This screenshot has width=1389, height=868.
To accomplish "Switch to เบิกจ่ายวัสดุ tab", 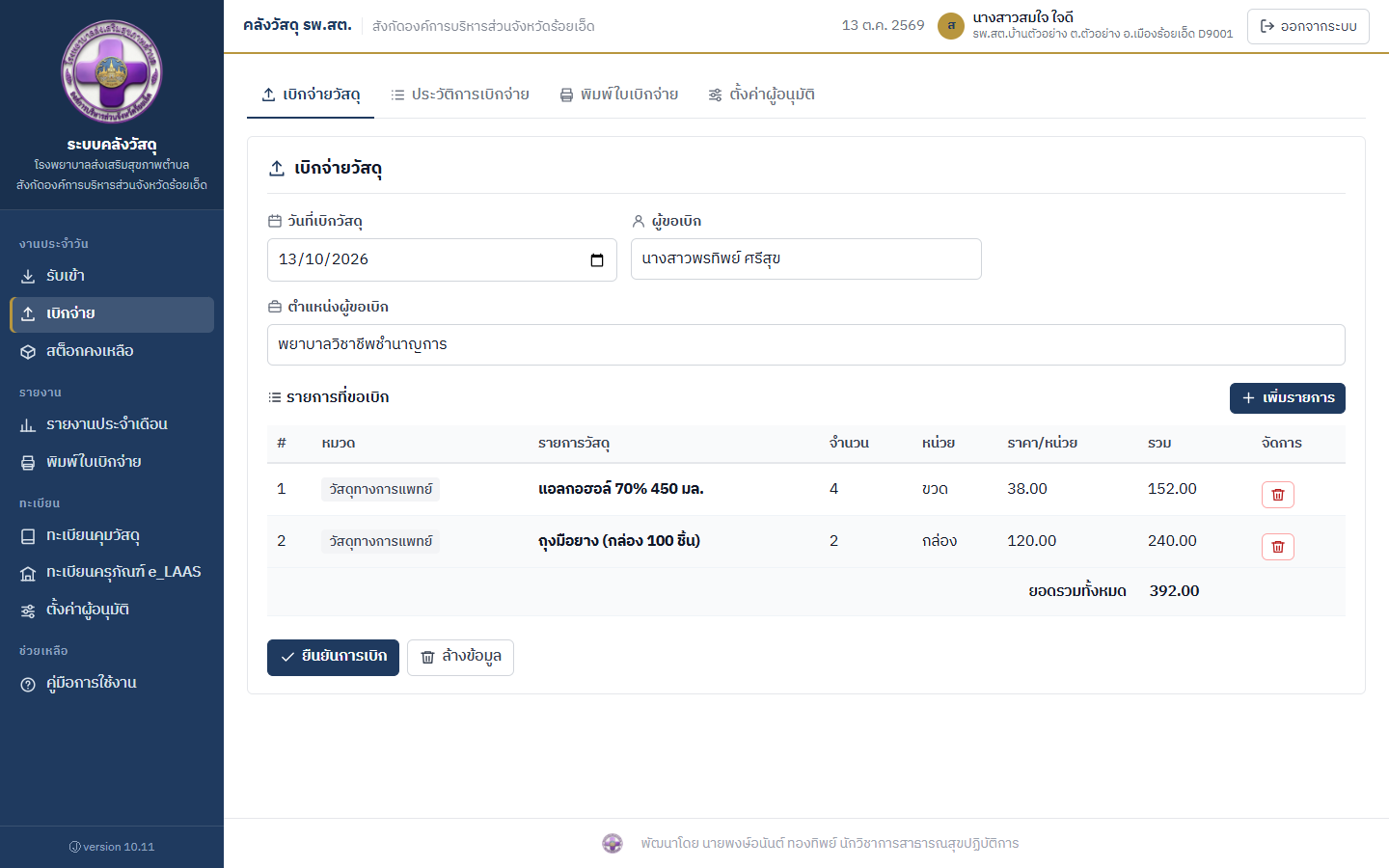I will pyautogui.click(x=311, y=95).
